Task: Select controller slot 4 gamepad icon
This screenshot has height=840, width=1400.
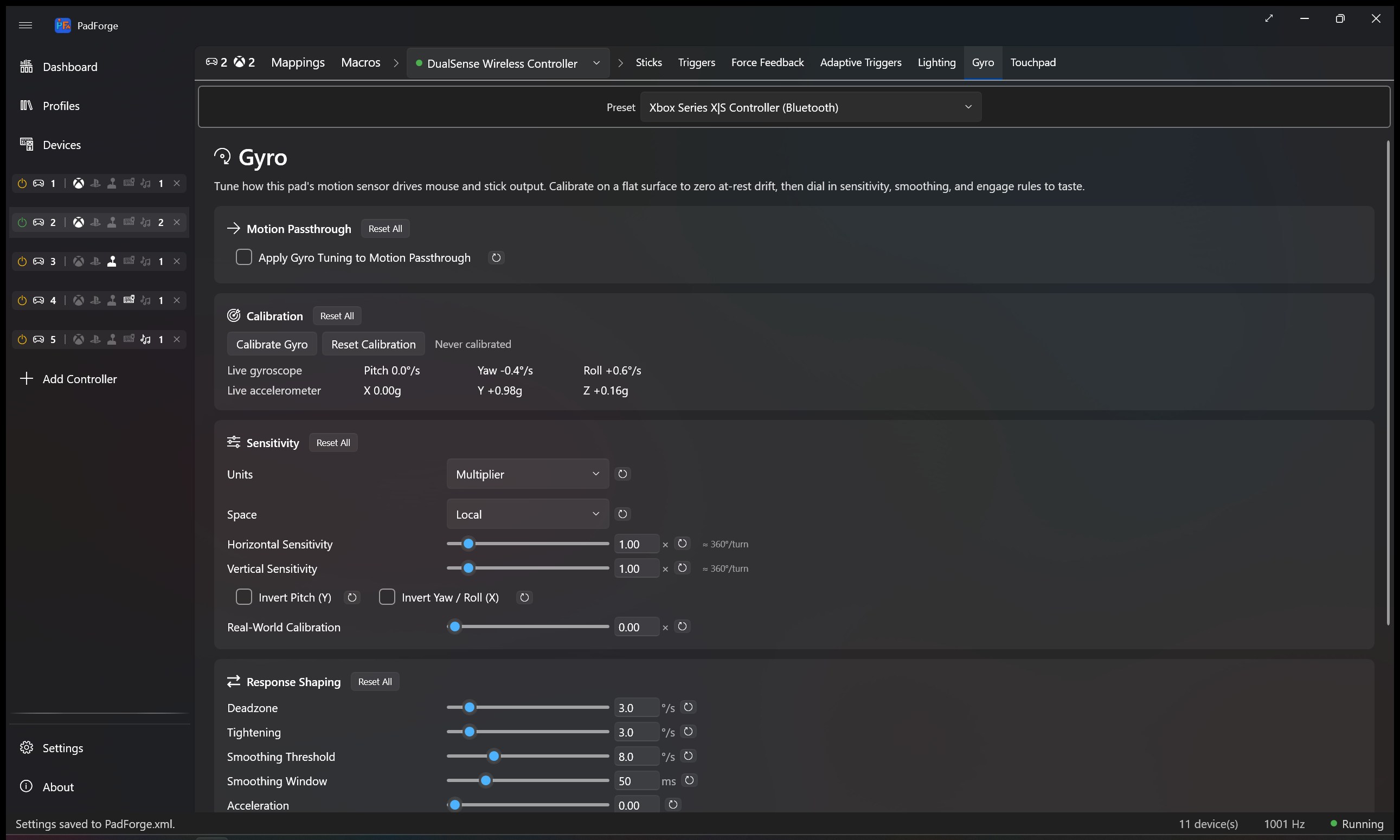Action: [38, 301]
